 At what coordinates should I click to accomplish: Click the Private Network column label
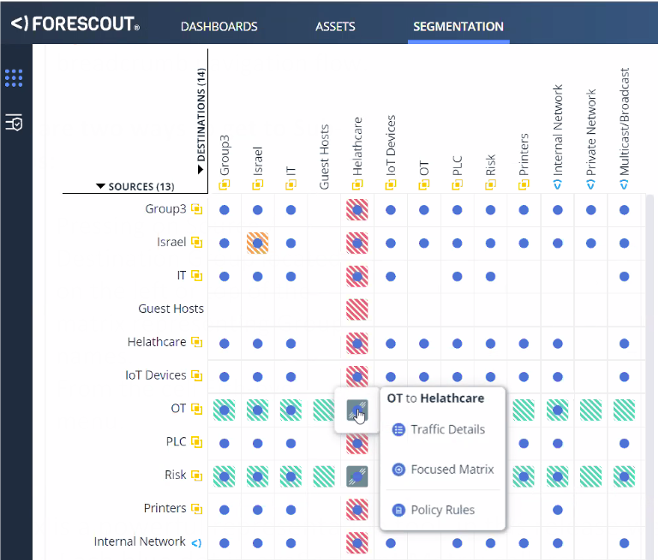[591, 132]
